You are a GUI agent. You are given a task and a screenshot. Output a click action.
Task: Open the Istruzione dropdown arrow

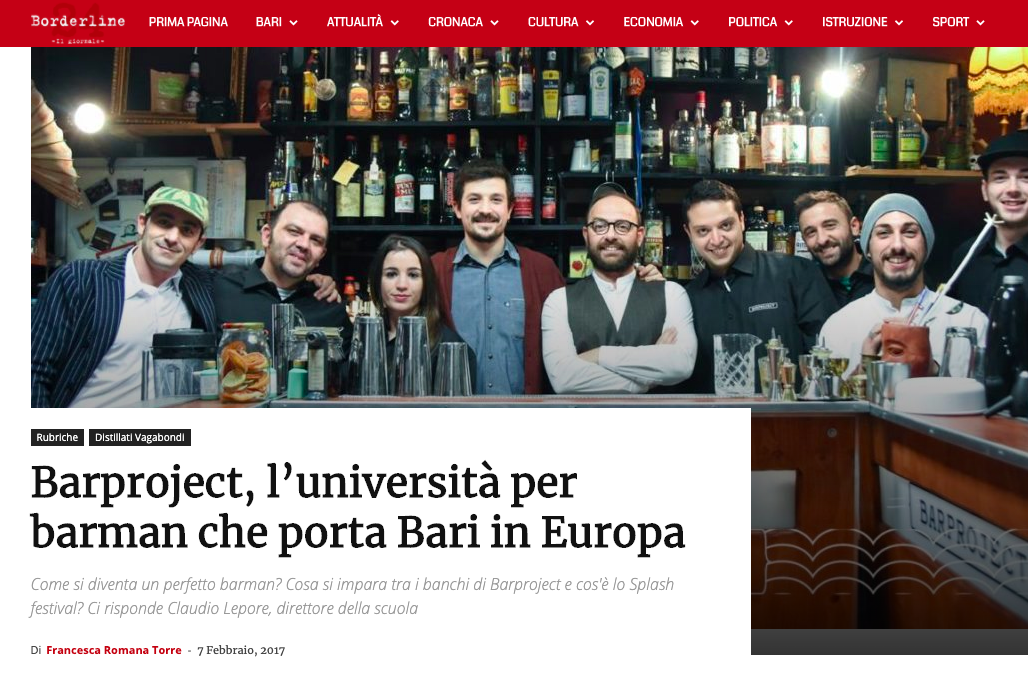pyautogui.click(x=899, y=23)
